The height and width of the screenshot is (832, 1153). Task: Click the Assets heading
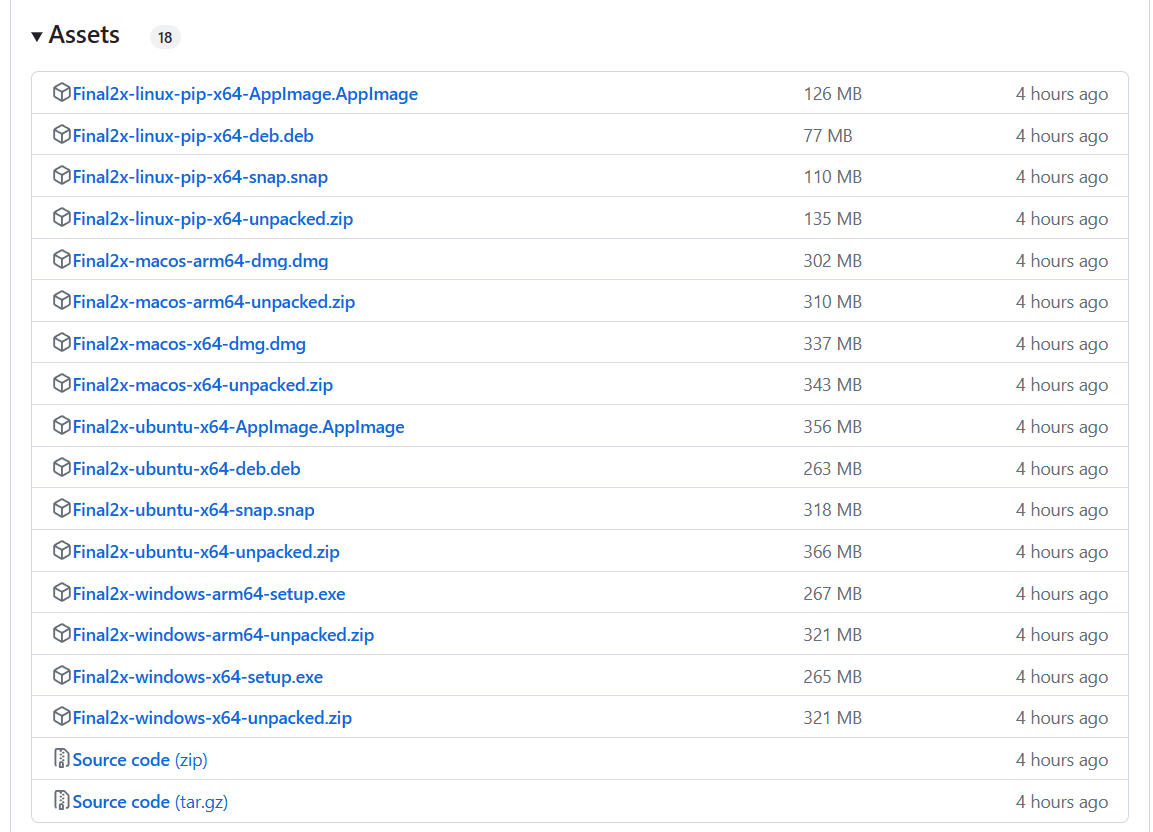84,35
